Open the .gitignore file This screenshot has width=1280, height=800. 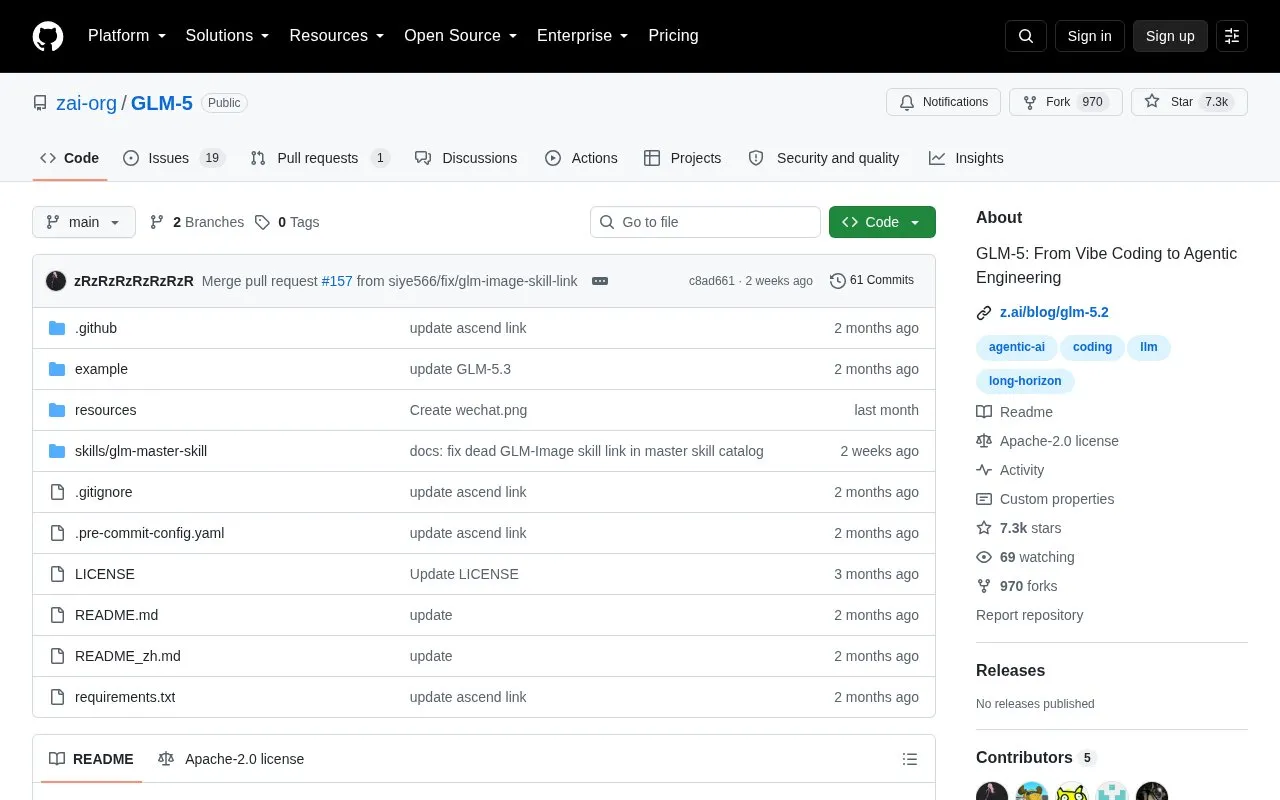(103, 492)
